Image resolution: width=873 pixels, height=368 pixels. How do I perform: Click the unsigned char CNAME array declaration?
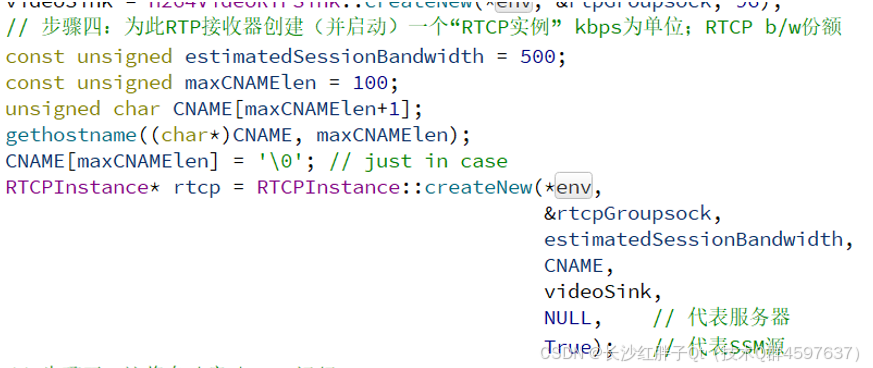click(214, 109)
